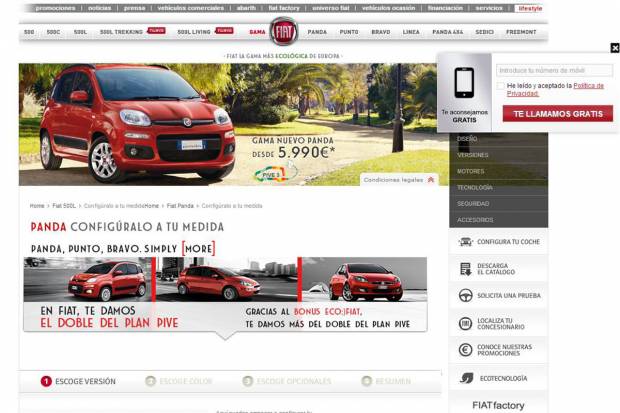Viewport: 620px width, 413px height.
Task: Open the abarth menu item
Action: (246, 8)
